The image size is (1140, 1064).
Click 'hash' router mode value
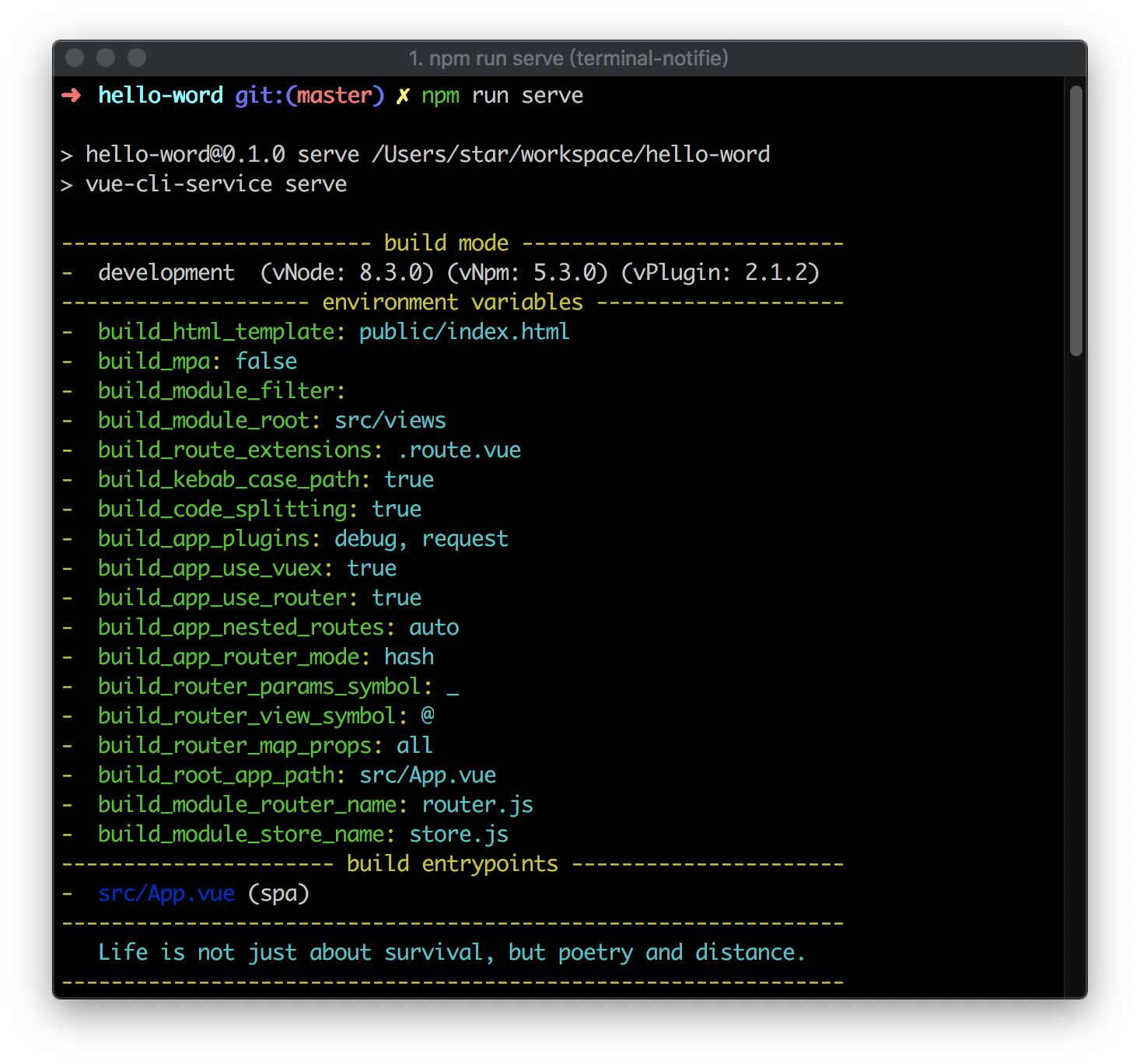point(409,657)
